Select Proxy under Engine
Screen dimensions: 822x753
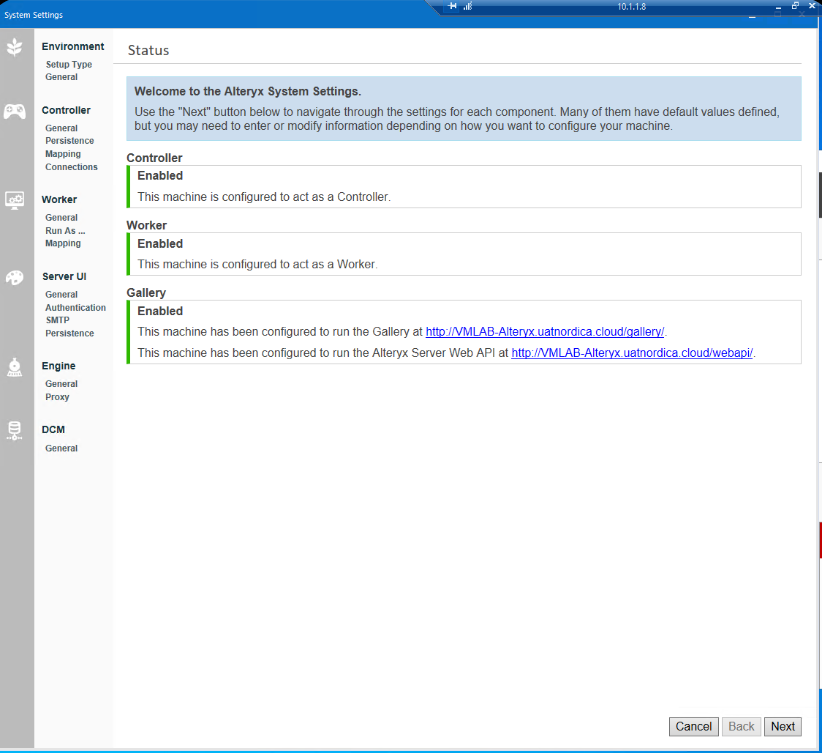tap(57, 397)
